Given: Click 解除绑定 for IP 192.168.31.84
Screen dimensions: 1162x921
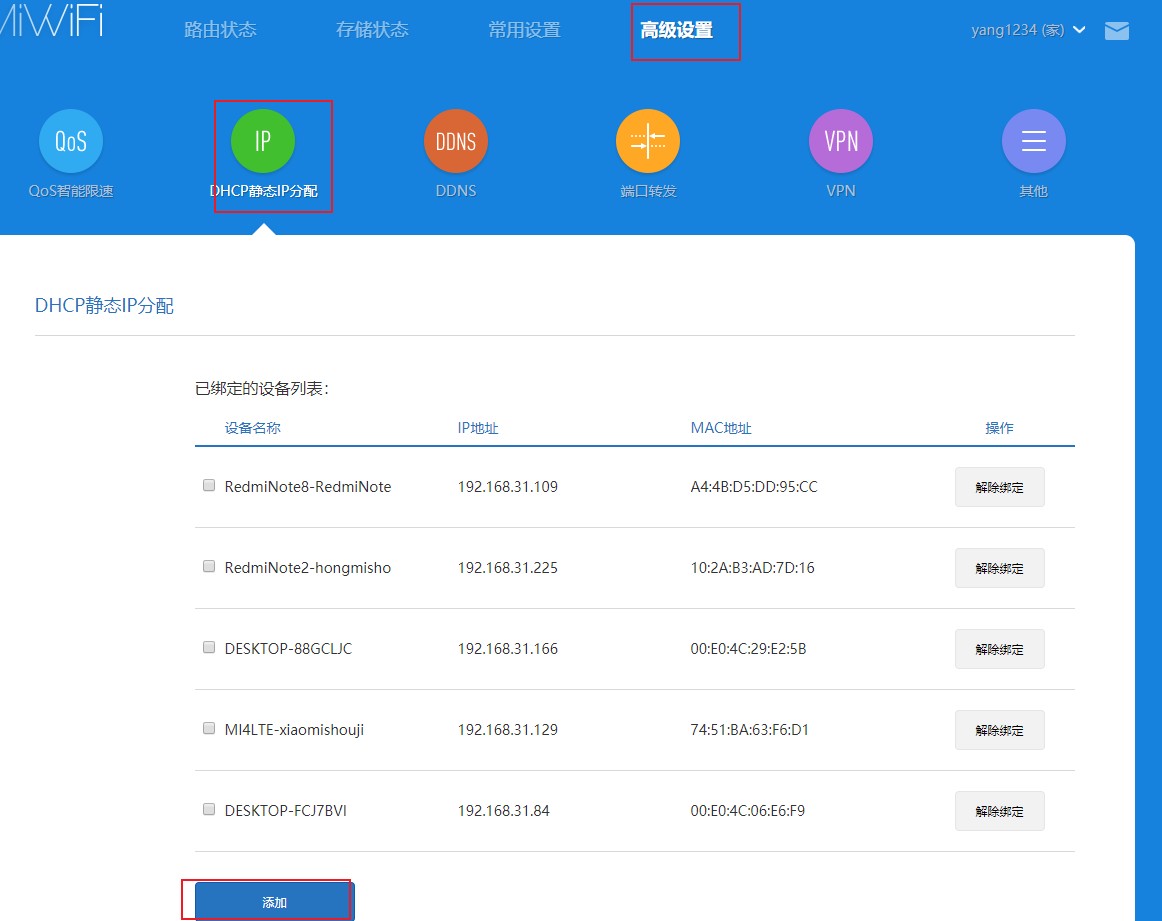Looking at the screenshot, I should coord(999,811).
